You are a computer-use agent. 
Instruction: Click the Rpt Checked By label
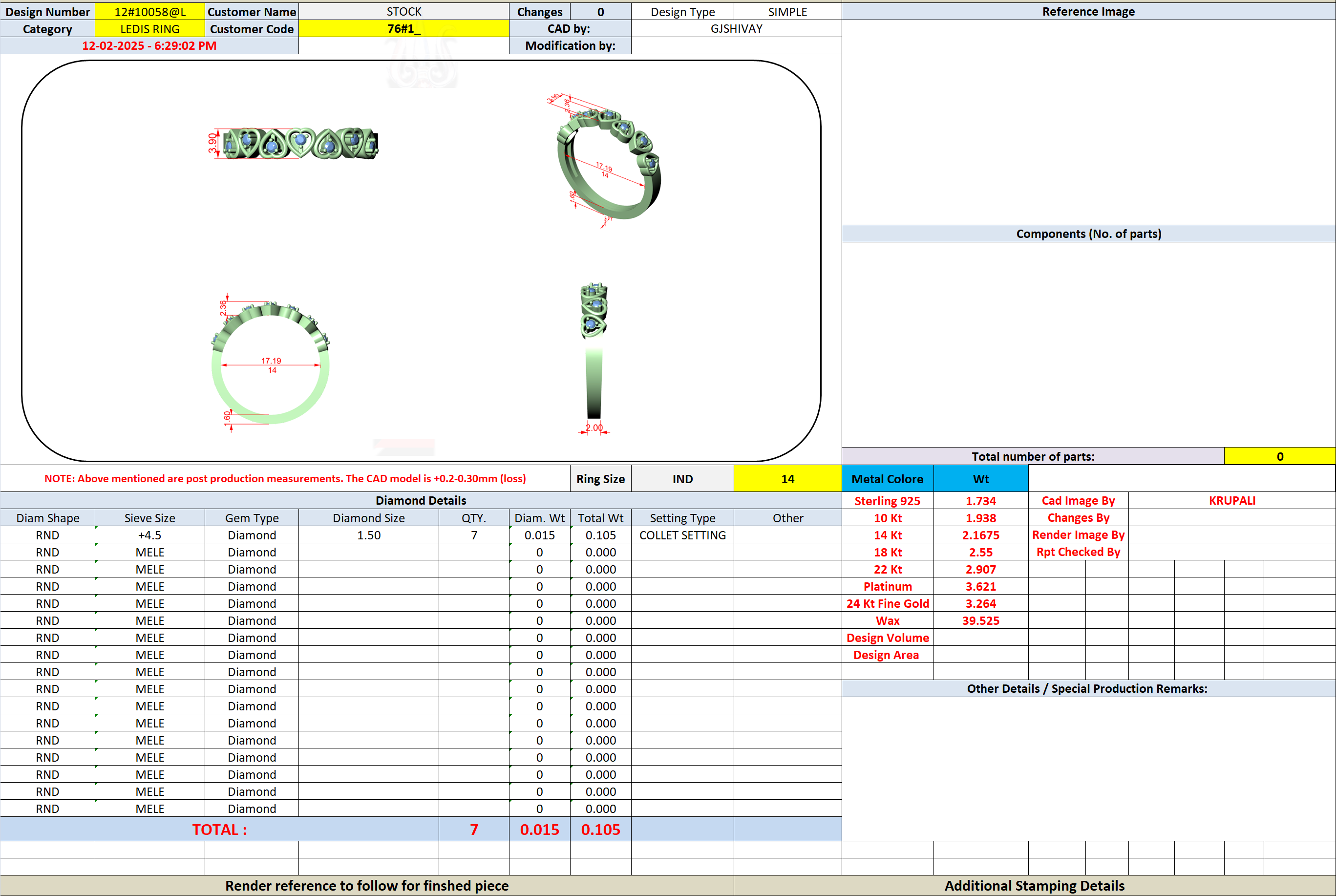tap(1079, 553)
